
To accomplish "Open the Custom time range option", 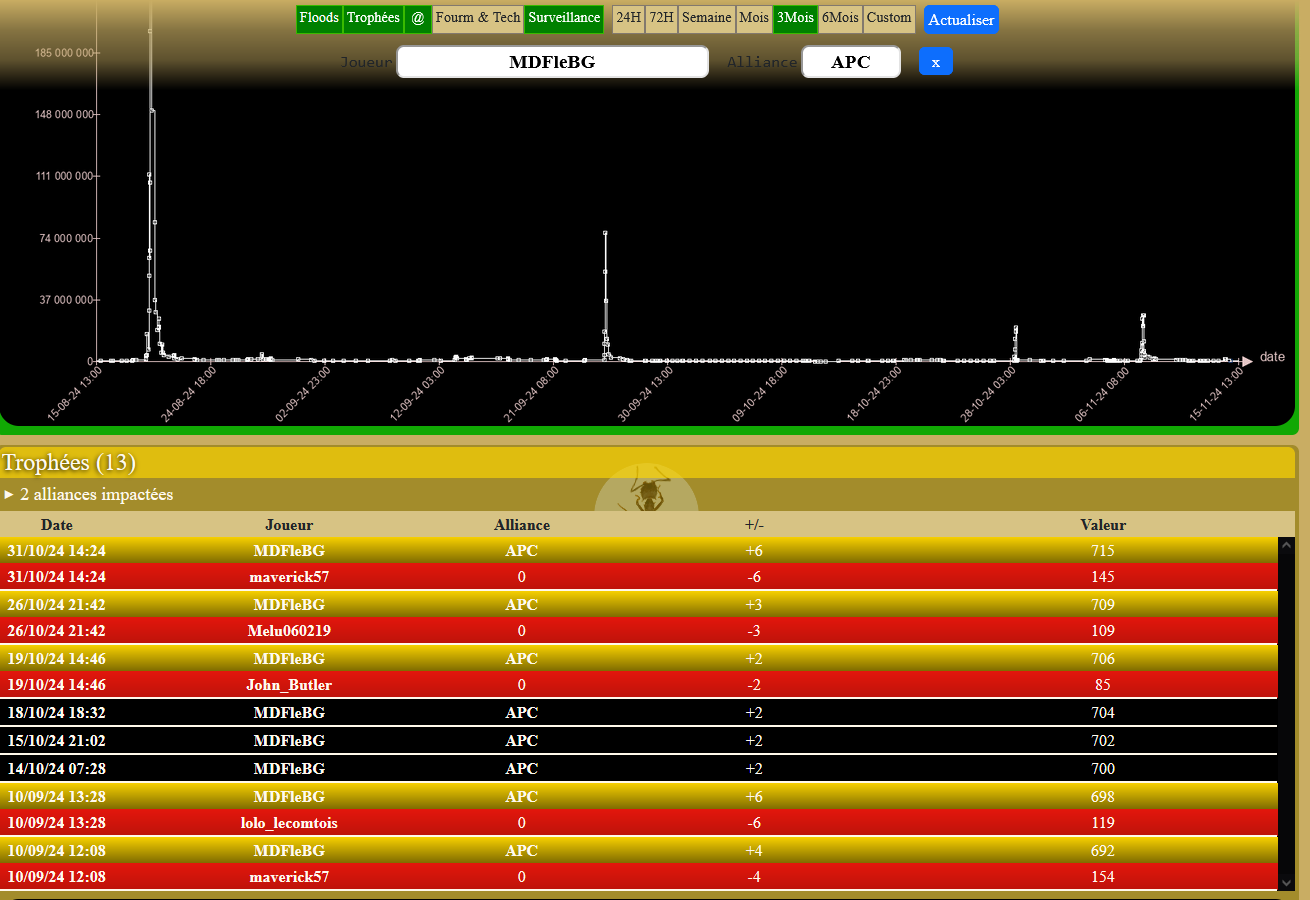I will tap(889, 19).
